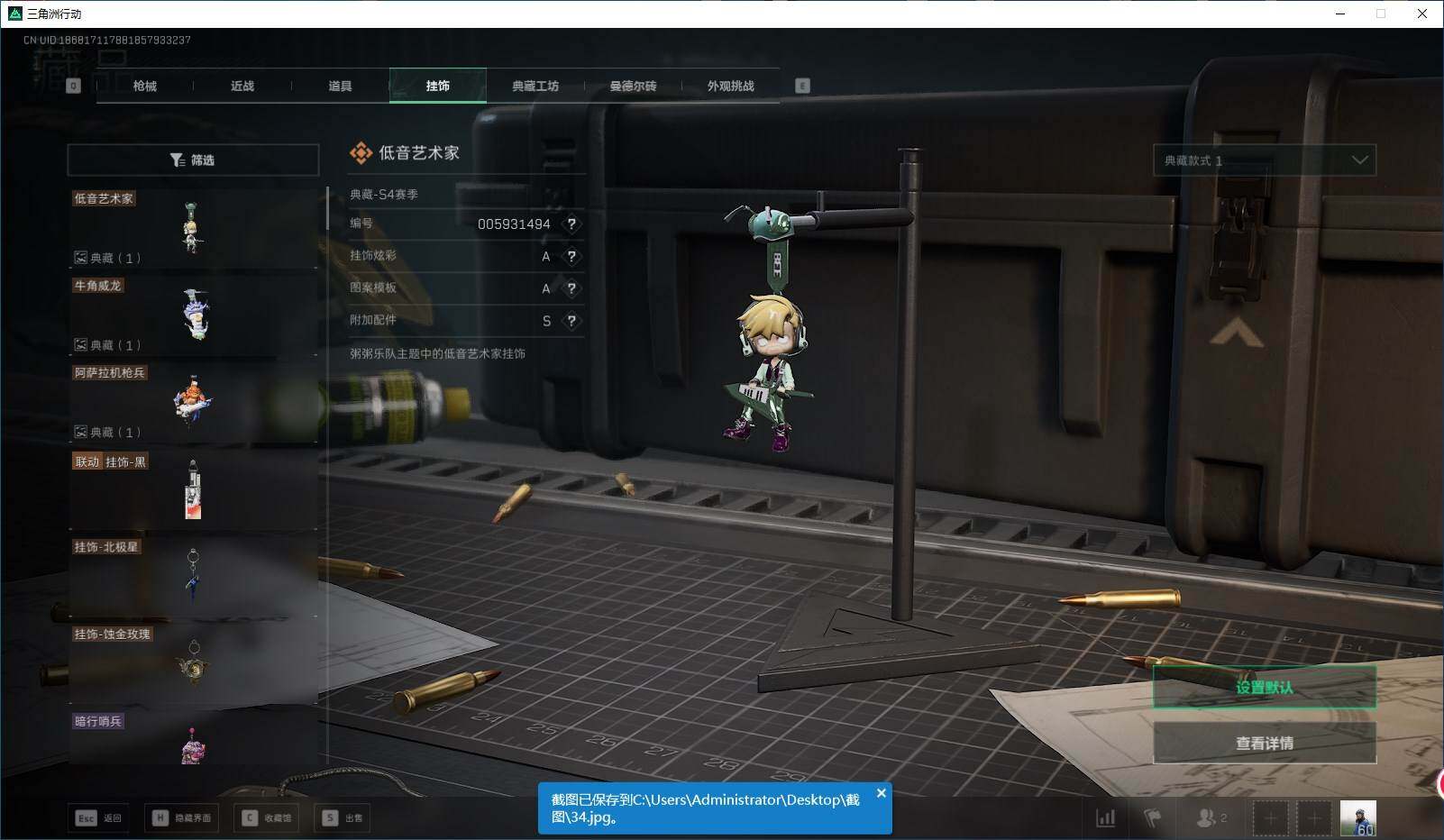Click the 三角洲行动 title bar app icon

click(x=14, y=14)
